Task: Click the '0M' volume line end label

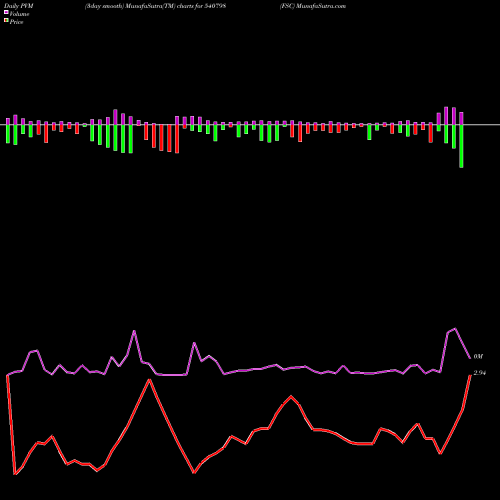Action: pos(478,357)
